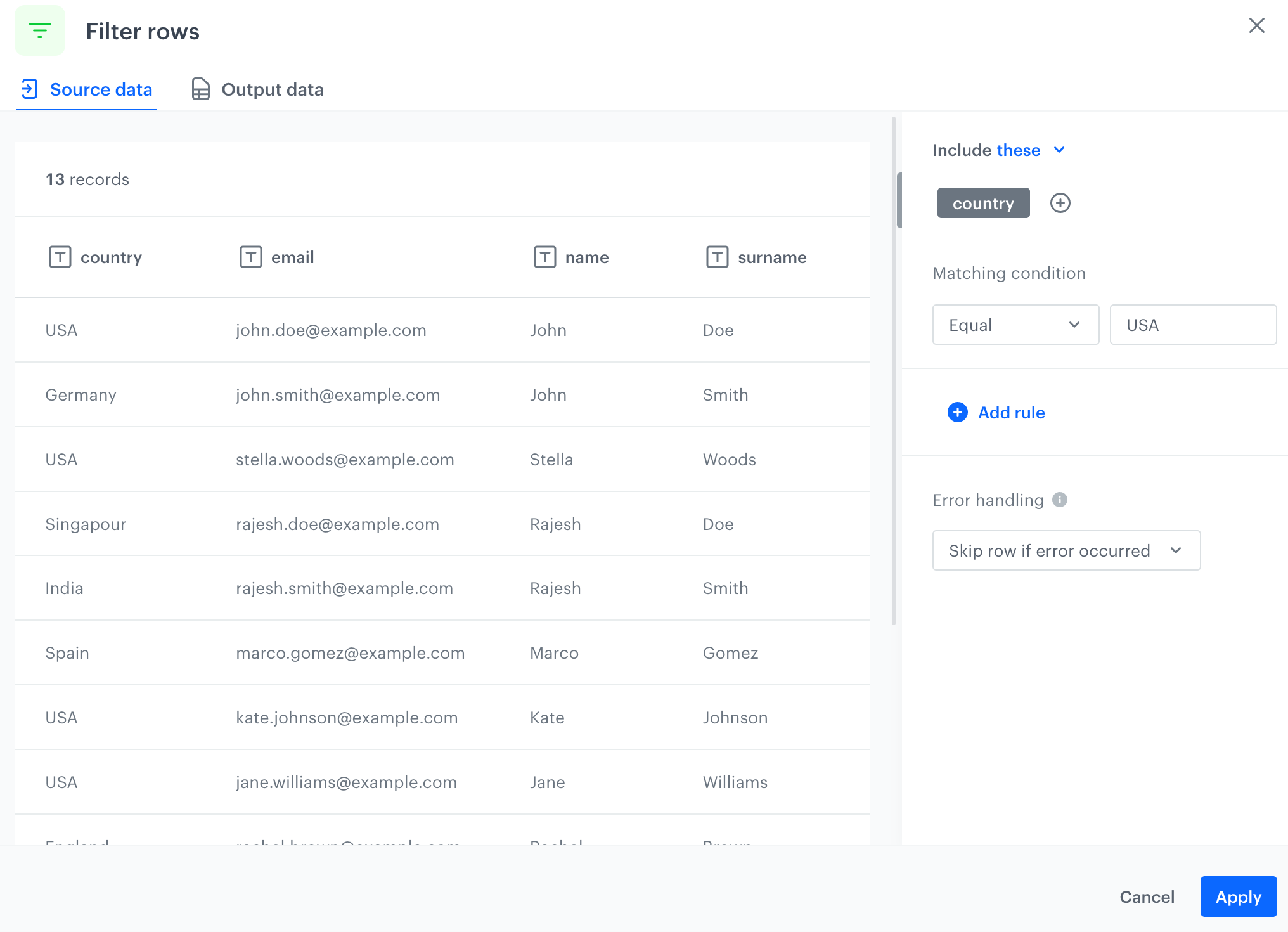This screenshot has height=932, width=1288.
Task: Select rajesh.smith@example.com email cell
Action: (344, 588)
